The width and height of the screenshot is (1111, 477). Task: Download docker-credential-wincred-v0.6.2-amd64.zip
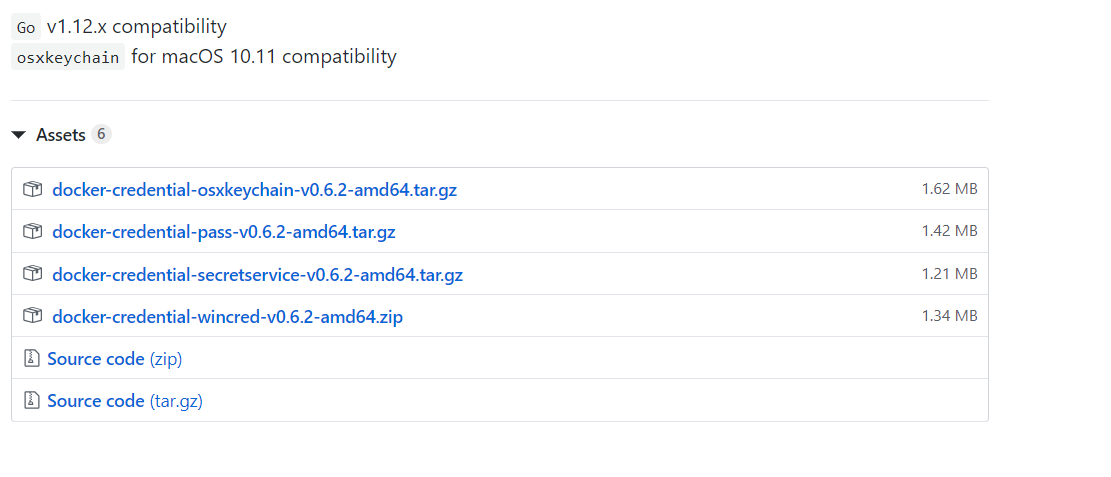(227, 317)
